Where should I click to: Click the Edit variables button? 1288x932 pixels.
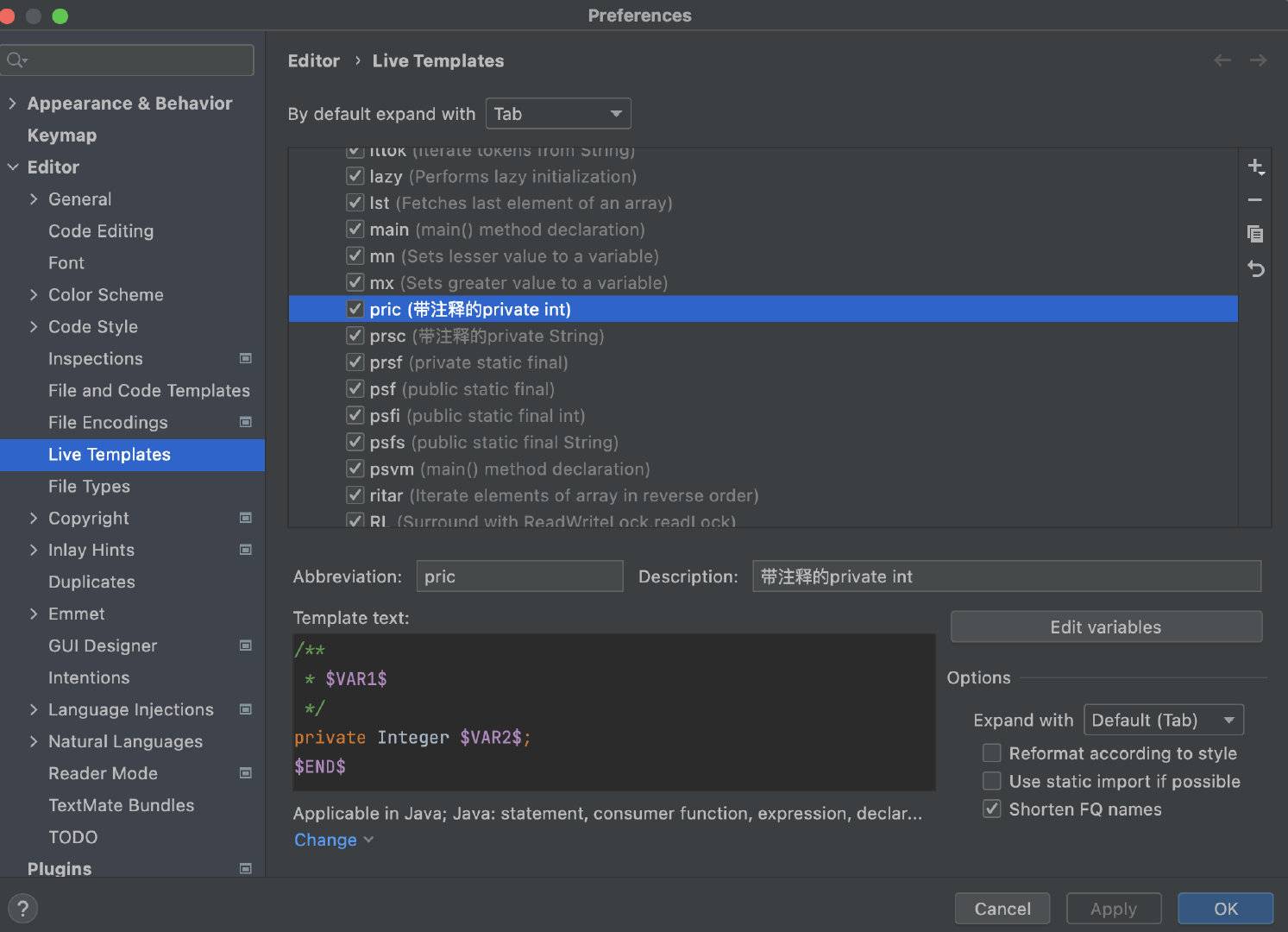[x=1106, y=627]
